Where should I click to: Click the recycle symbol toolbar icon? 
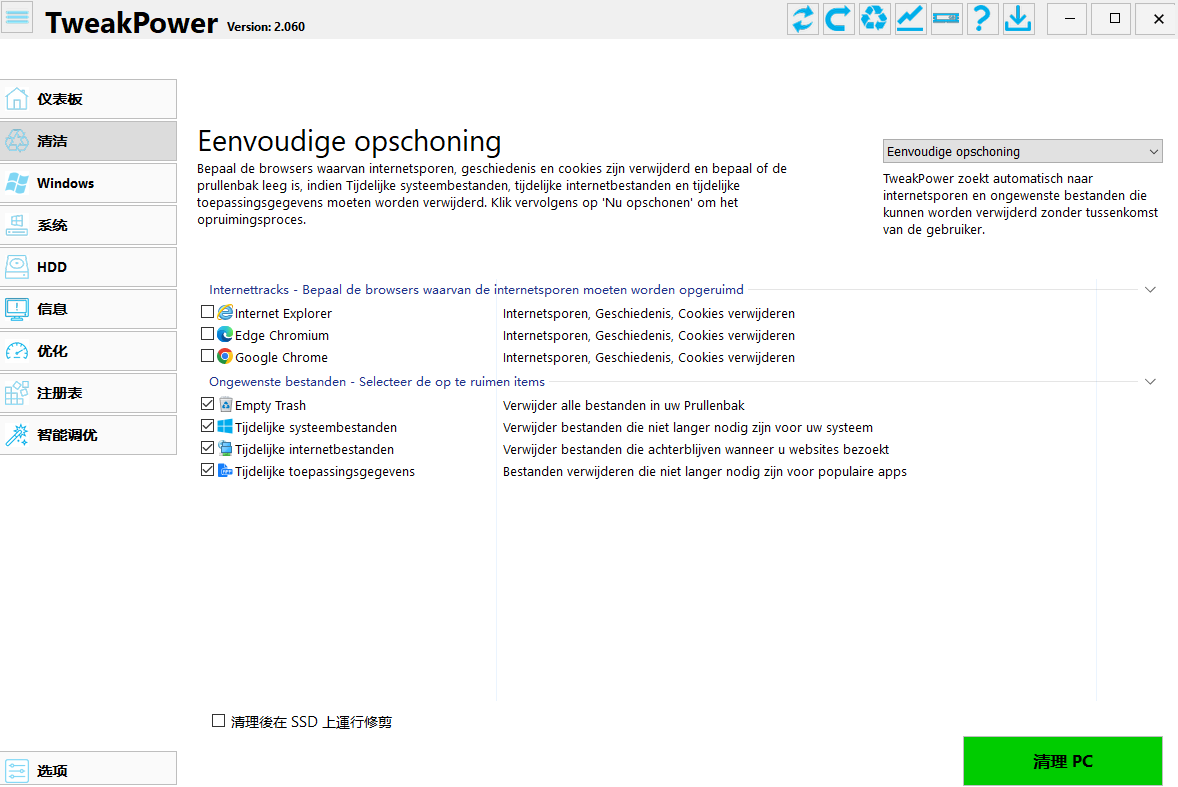pos(874,19)
